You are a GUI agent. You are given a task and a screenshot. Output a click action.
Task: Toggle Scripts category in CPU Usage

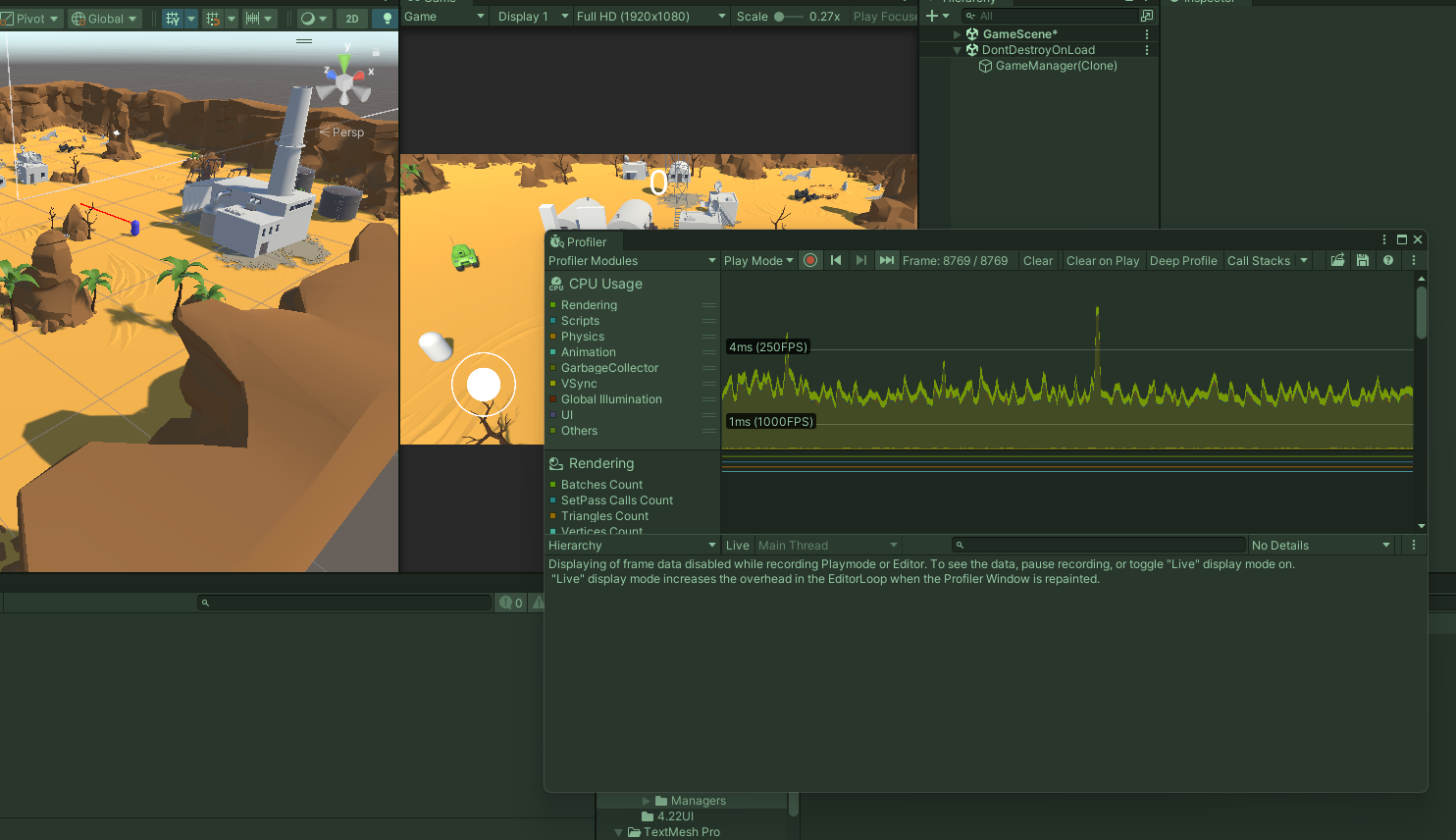click(580, 321)
